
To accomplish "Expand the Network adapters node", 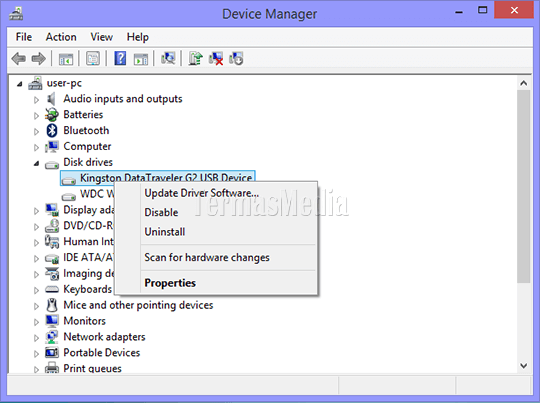I will 36,338.
